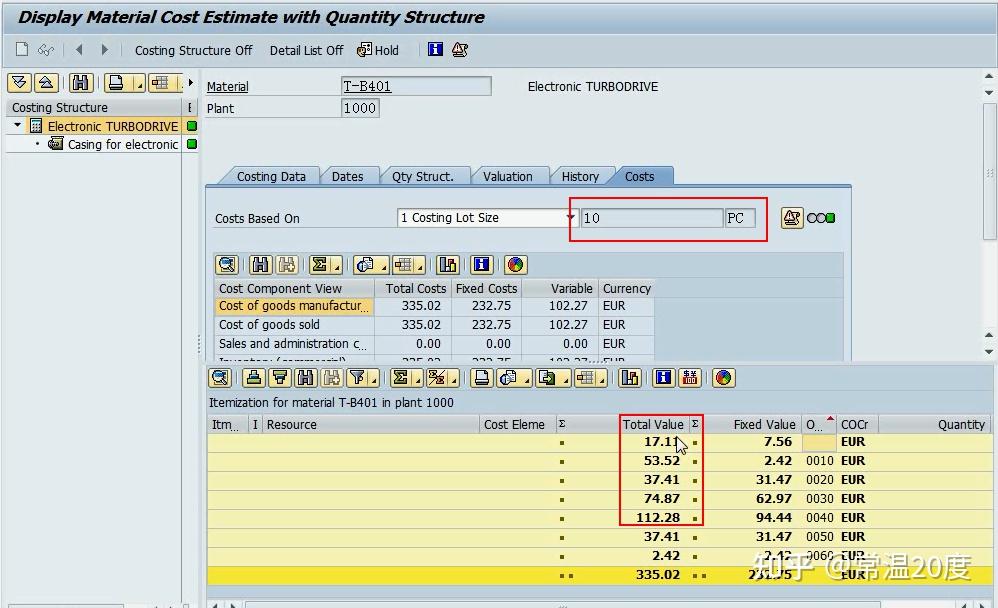998x608 pixels.
Task: Toggle the Detail List Off button
Action: pyautogui.click(x=306, y=50)
